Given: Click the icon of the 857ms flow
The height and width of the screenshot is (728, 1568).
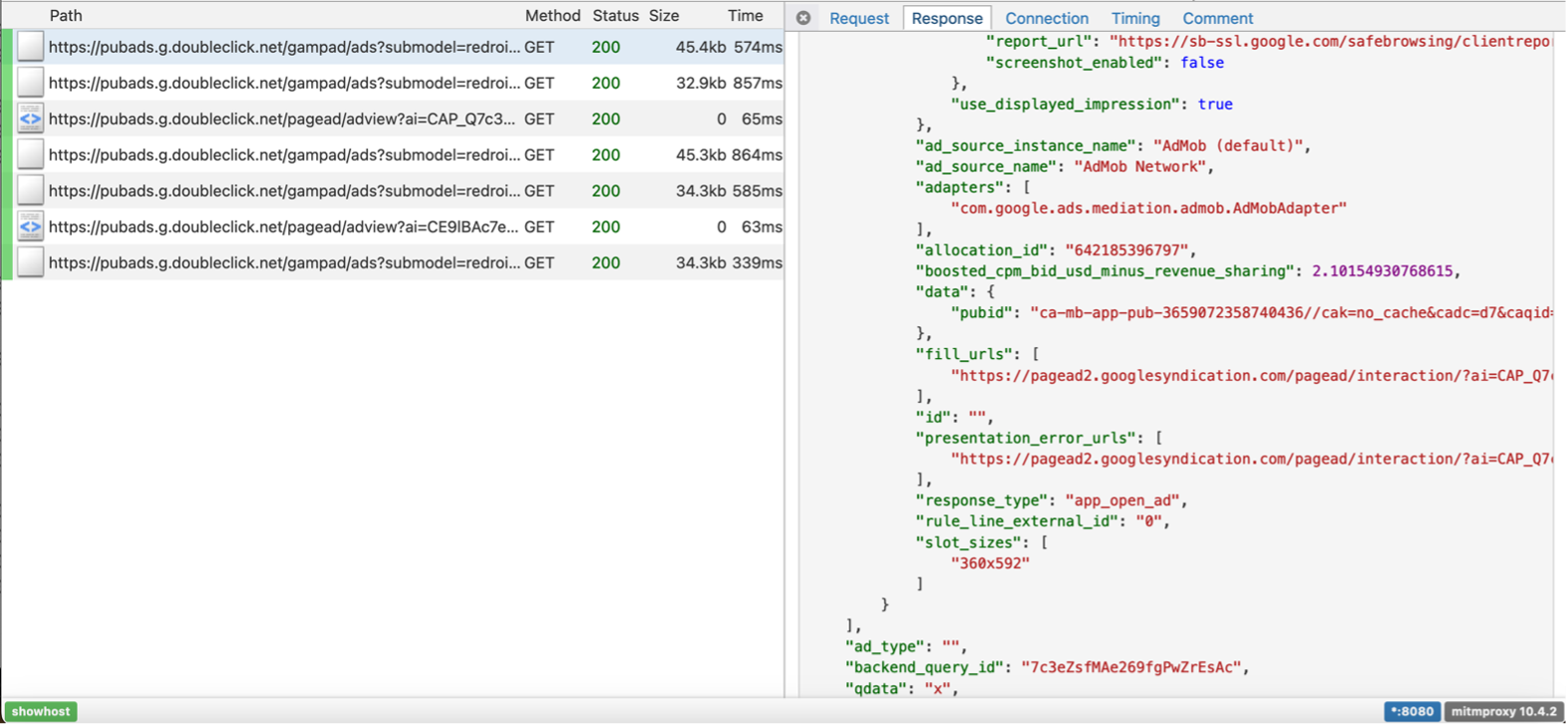Looking at the screenshot, I should click(x=31, y=83).
